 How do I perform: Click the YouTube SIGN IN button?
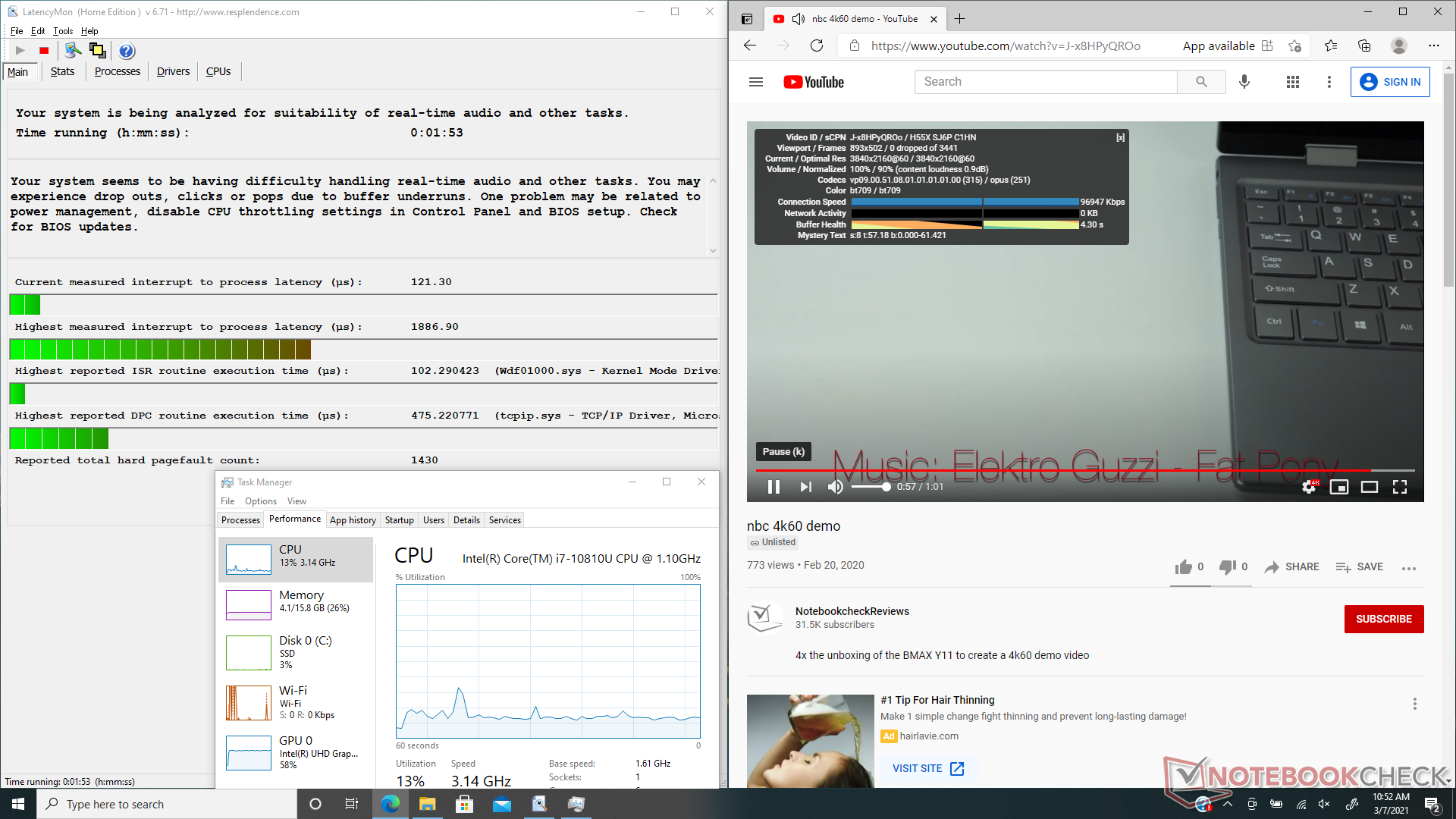coord(1390,82)
